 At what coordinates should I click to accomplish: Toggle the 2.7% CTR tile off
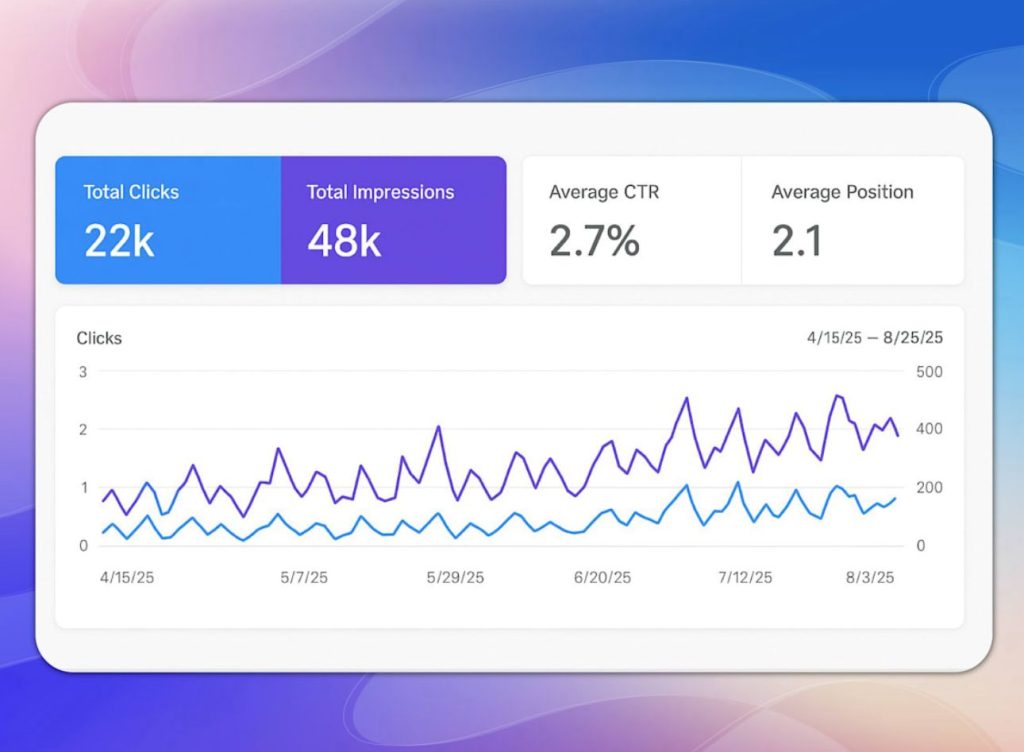coord(592,240)
